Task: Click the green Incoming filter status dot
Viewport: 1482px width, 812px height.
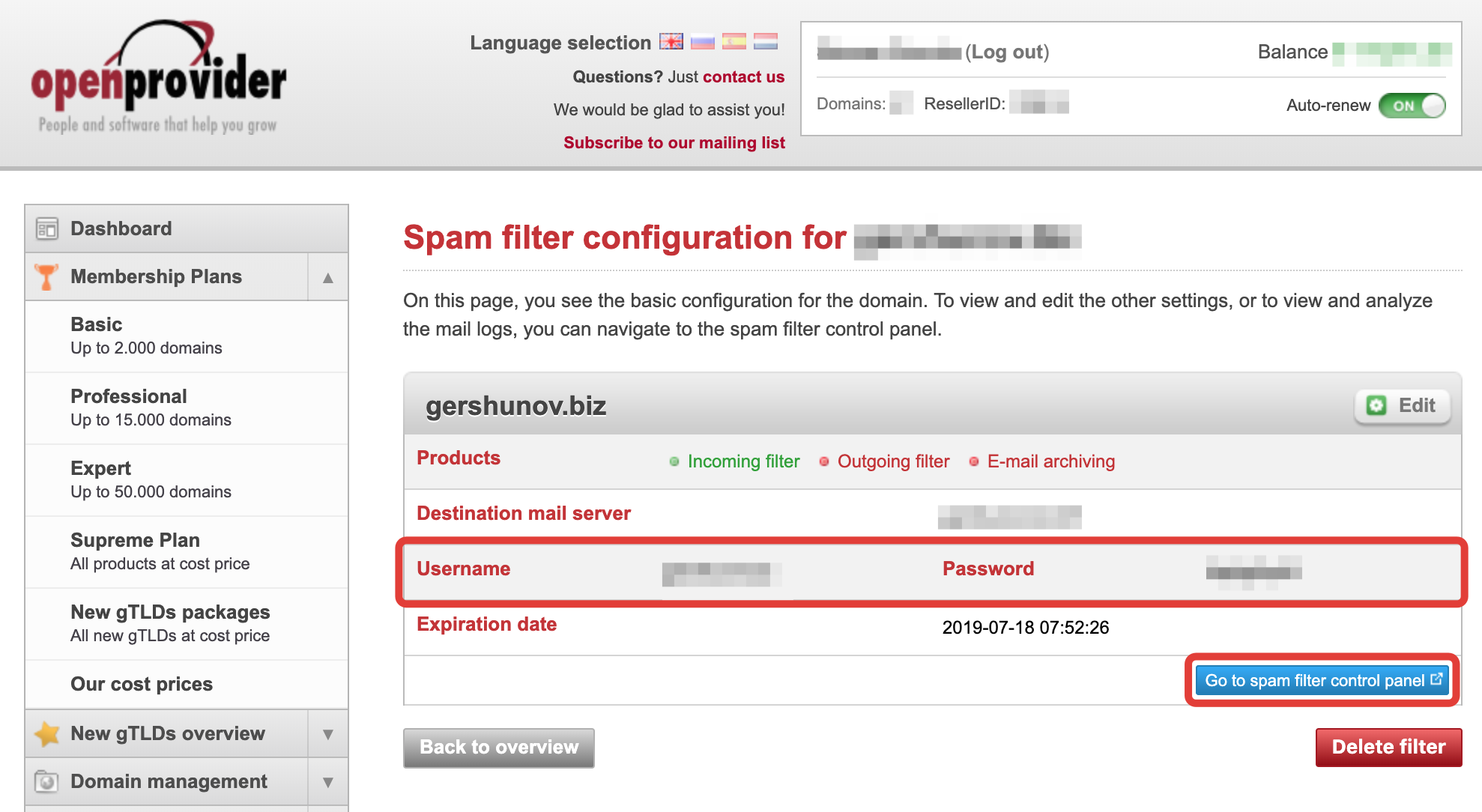Action: 674,461
